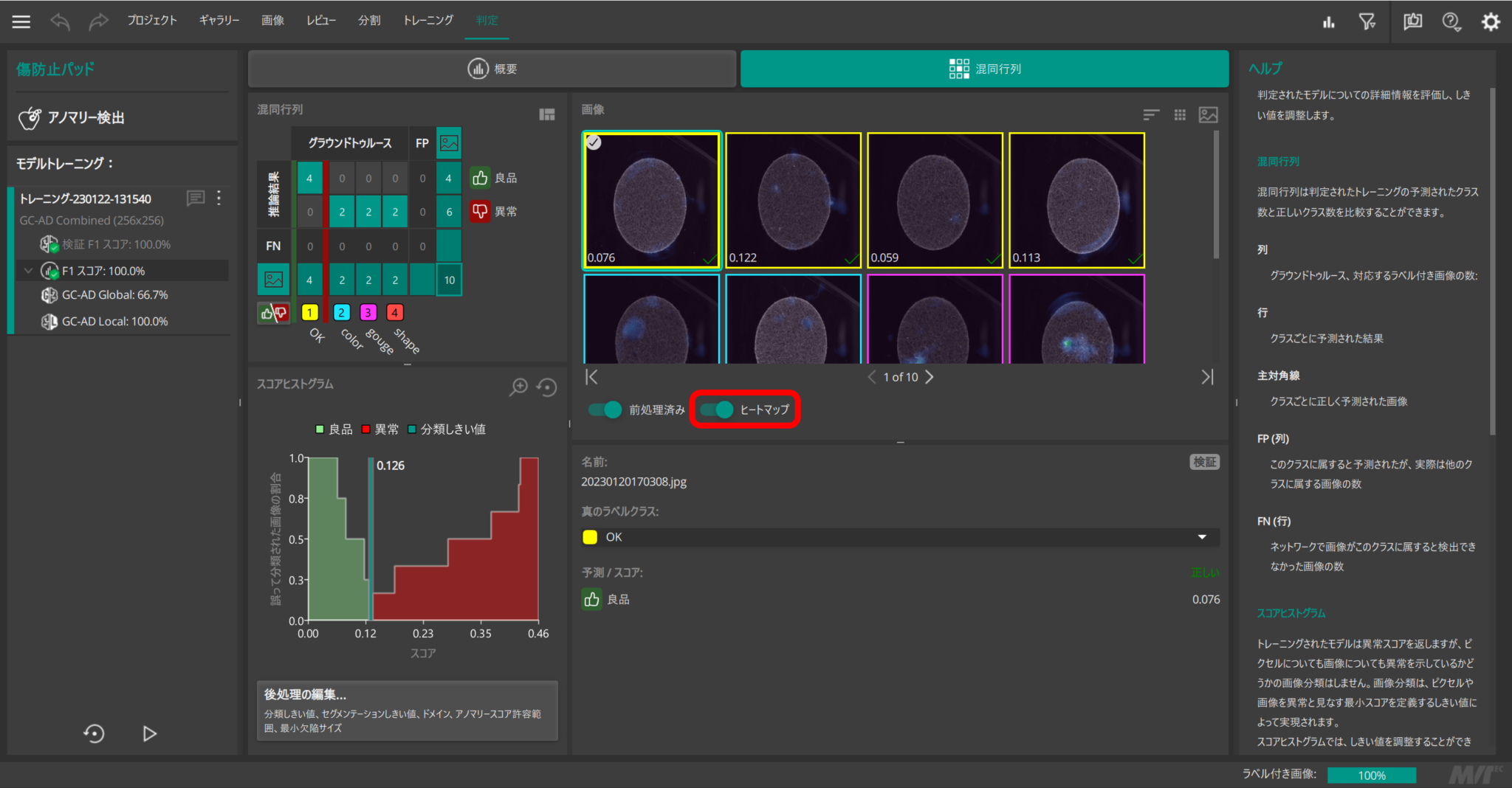Click the 後処理の編集 button

click(x=407, y=710)
